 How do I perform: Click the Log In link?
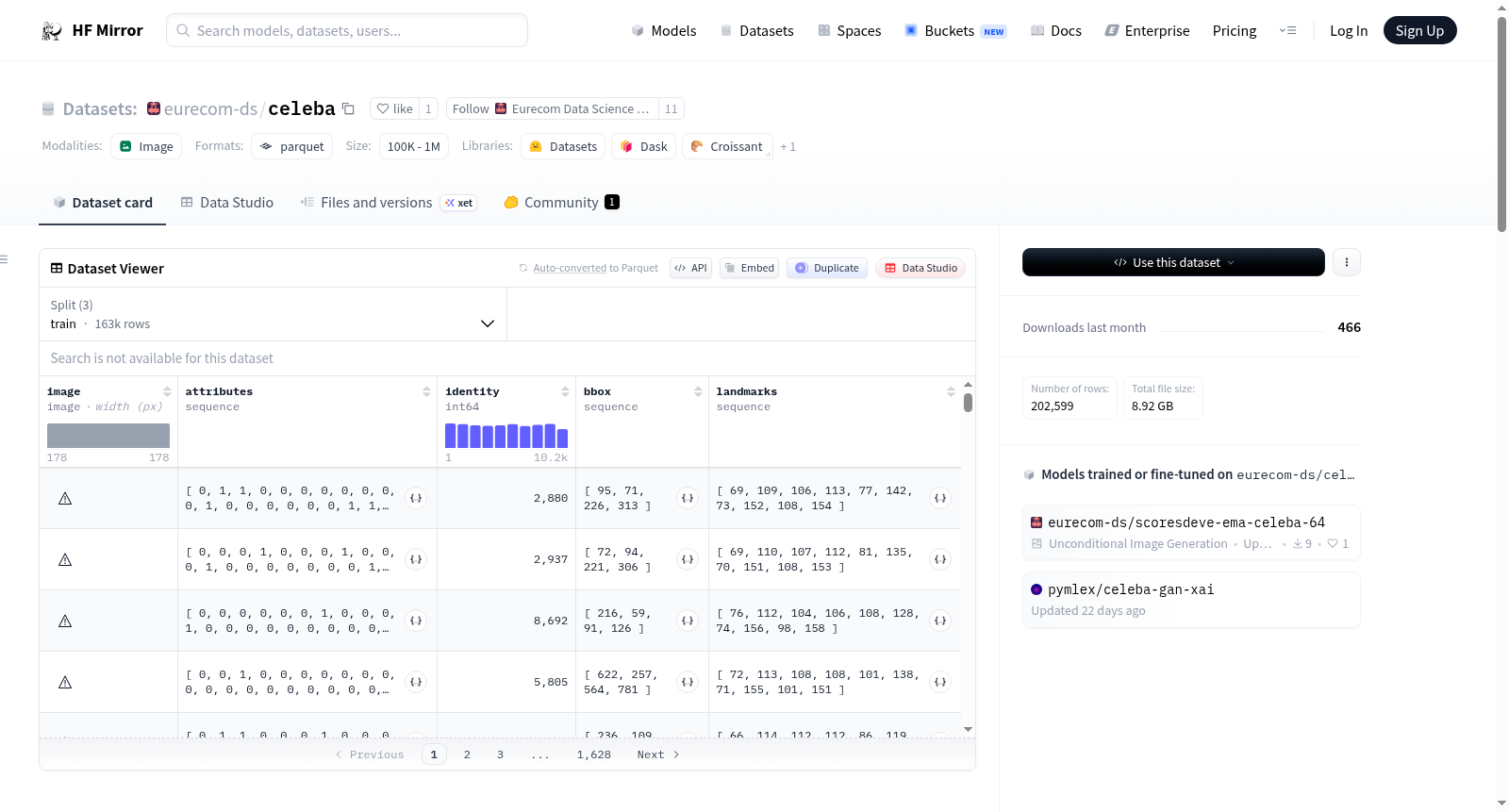point(1349,31)
